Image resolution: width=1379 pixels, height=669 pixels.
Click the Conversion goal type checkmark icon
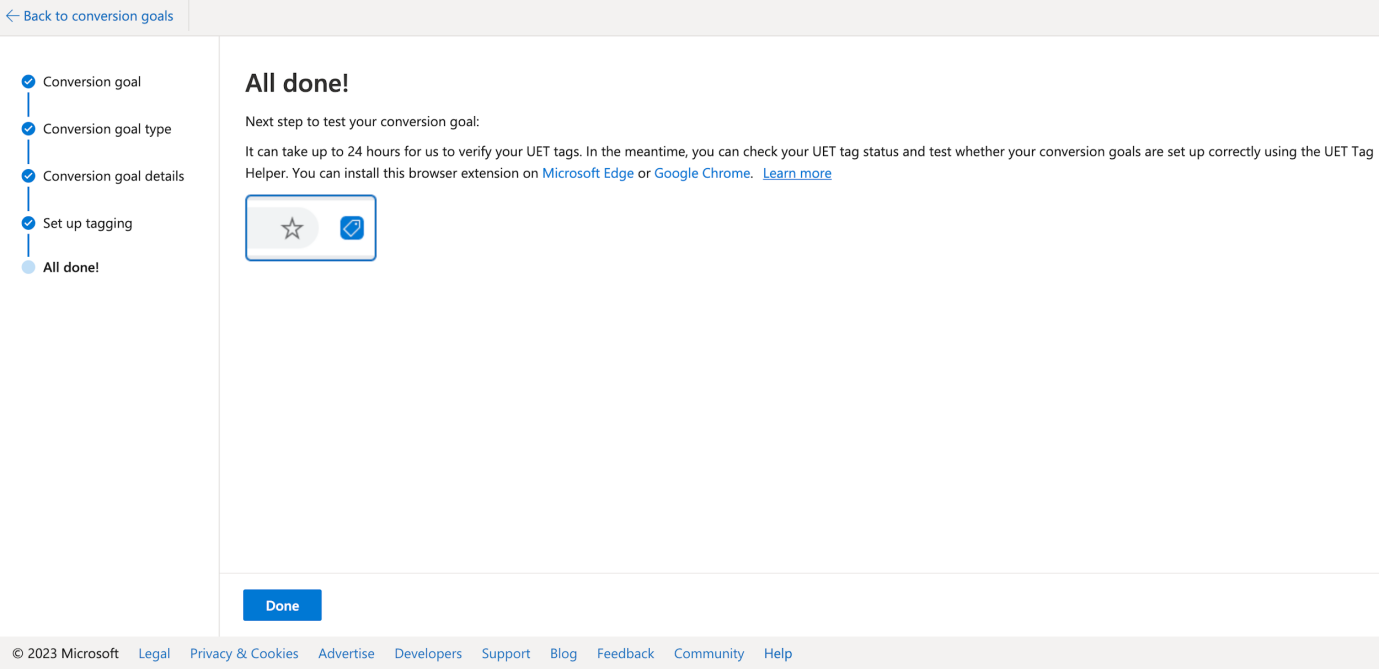click(28, 129)
